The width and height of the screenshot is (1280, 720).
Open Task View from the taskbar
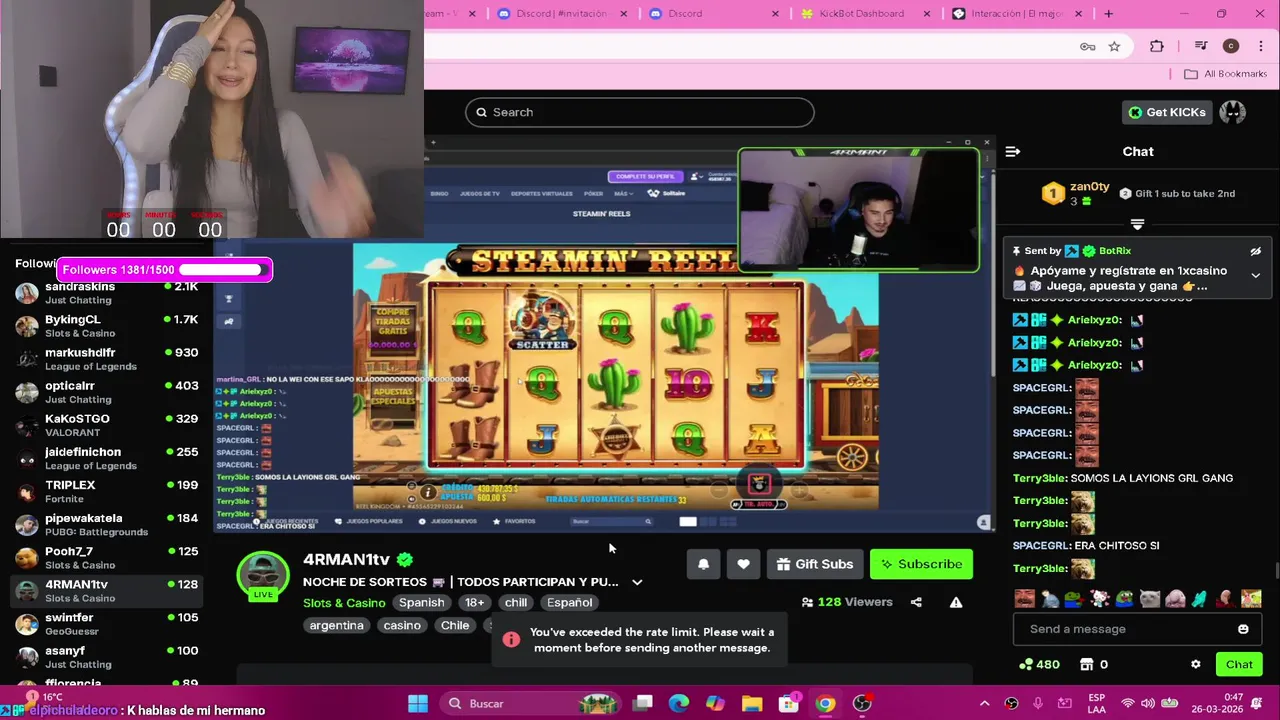[643, 703]
